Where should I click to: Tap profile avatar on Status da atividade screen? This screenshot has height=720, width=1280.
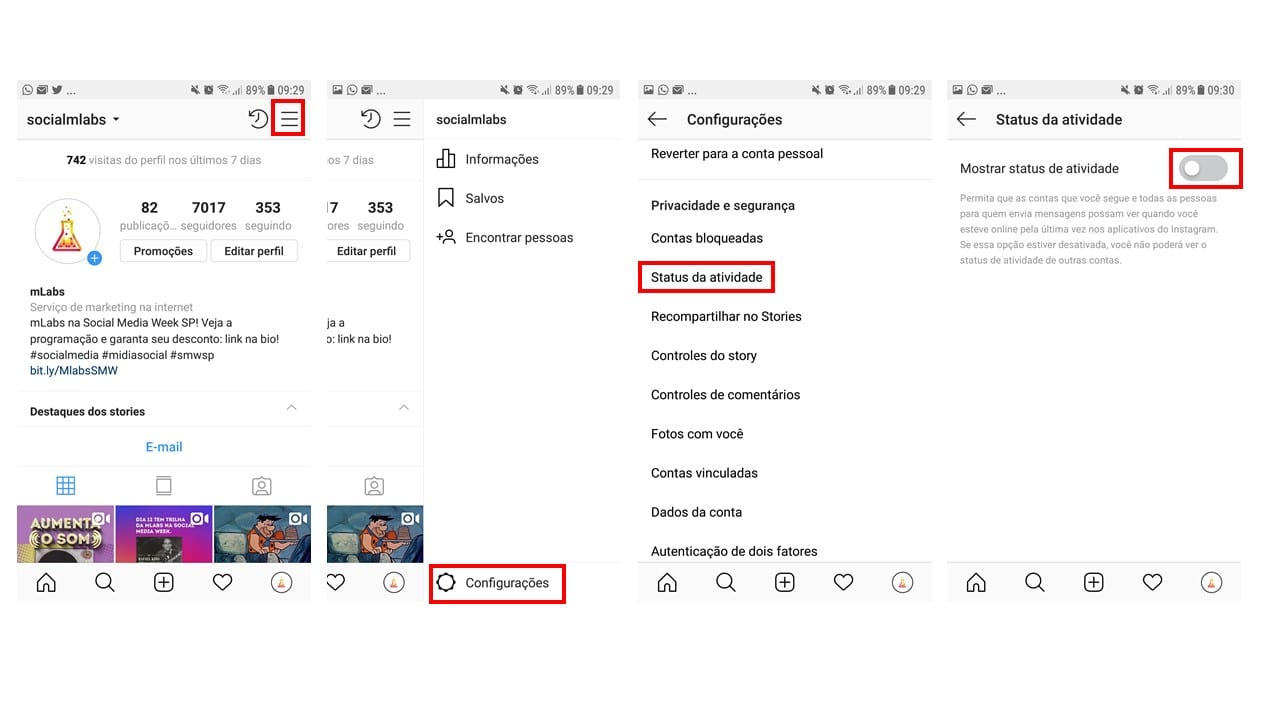click(x=1212, y=583)
